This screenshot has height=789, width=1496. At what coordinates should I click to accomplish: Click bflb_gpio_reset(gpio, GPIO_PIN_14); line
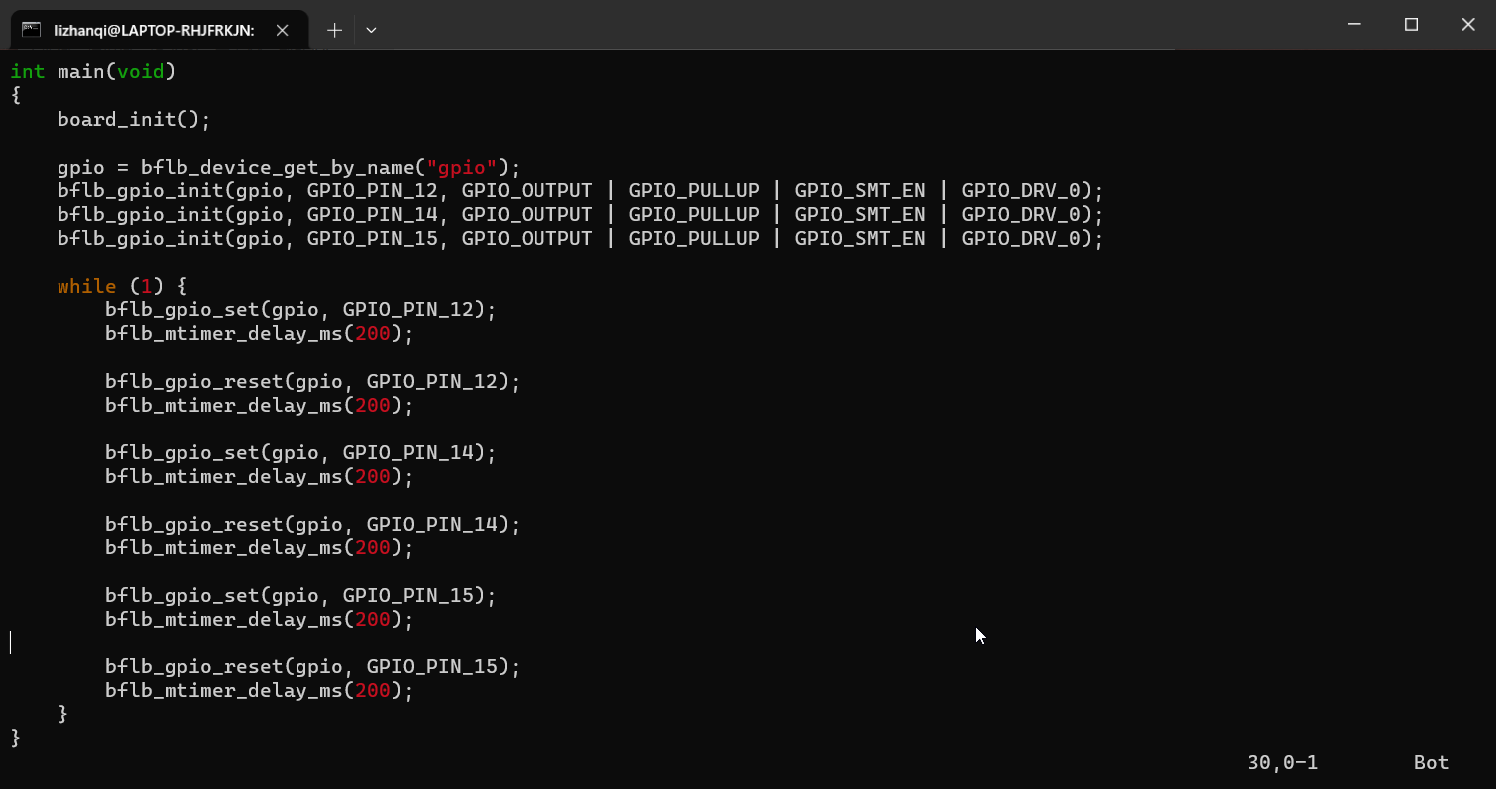click(x=313, y=524)
